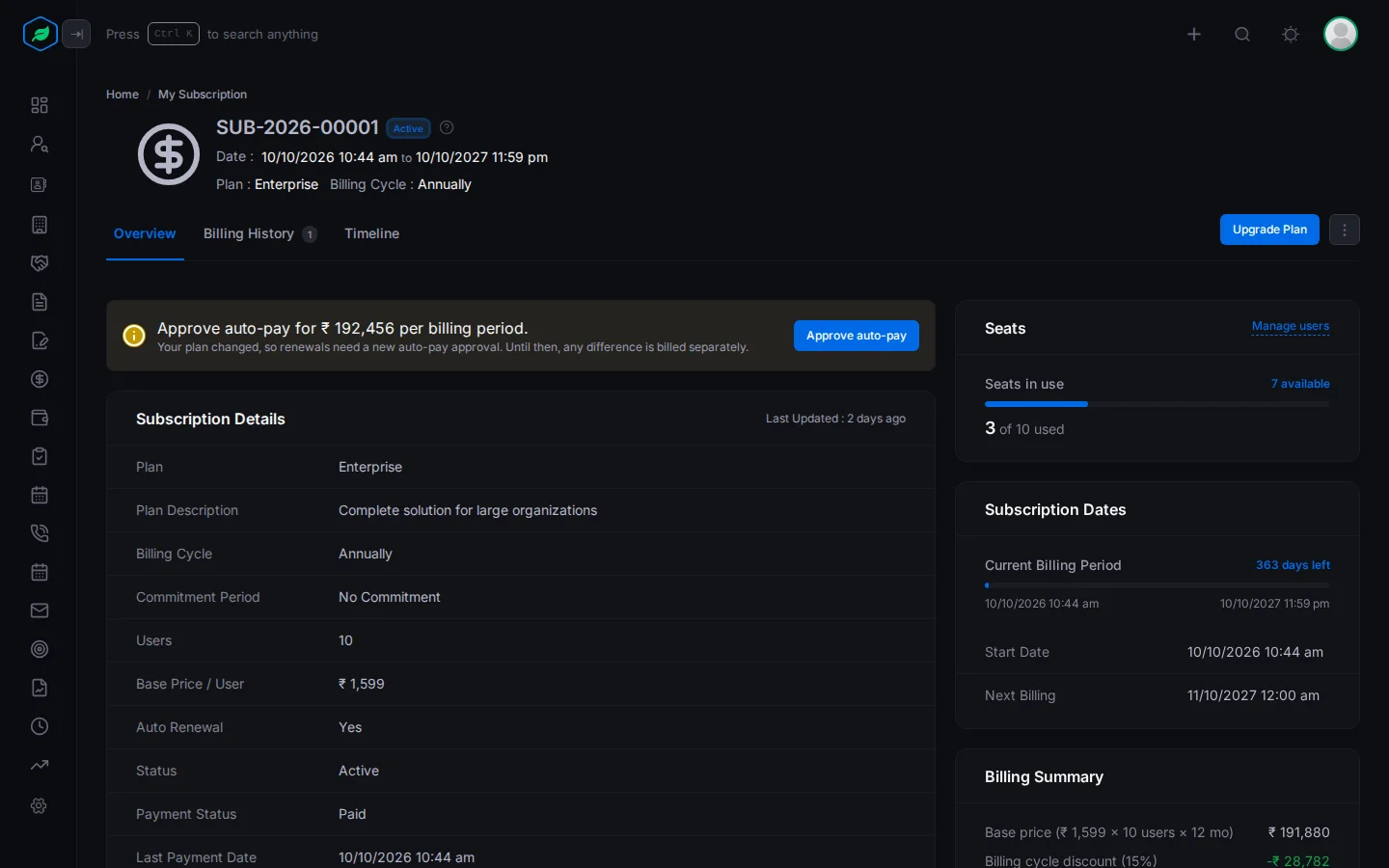Click the large dollar subscription icon
This screenshot has width=1389, height=868.
(169, 154)
